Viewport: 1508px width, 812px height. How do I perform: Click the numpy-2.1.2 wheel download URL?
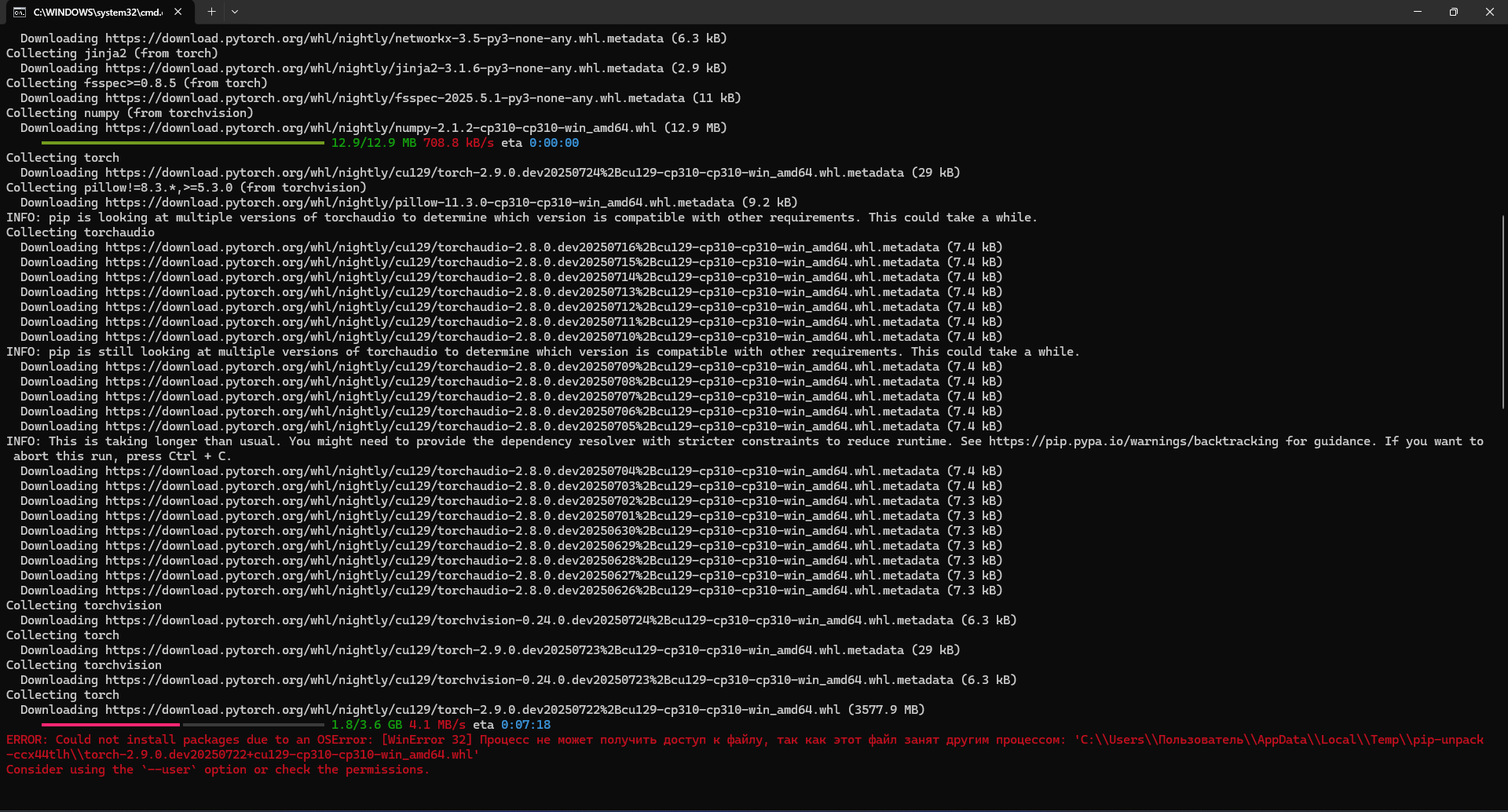coord(381,128)
